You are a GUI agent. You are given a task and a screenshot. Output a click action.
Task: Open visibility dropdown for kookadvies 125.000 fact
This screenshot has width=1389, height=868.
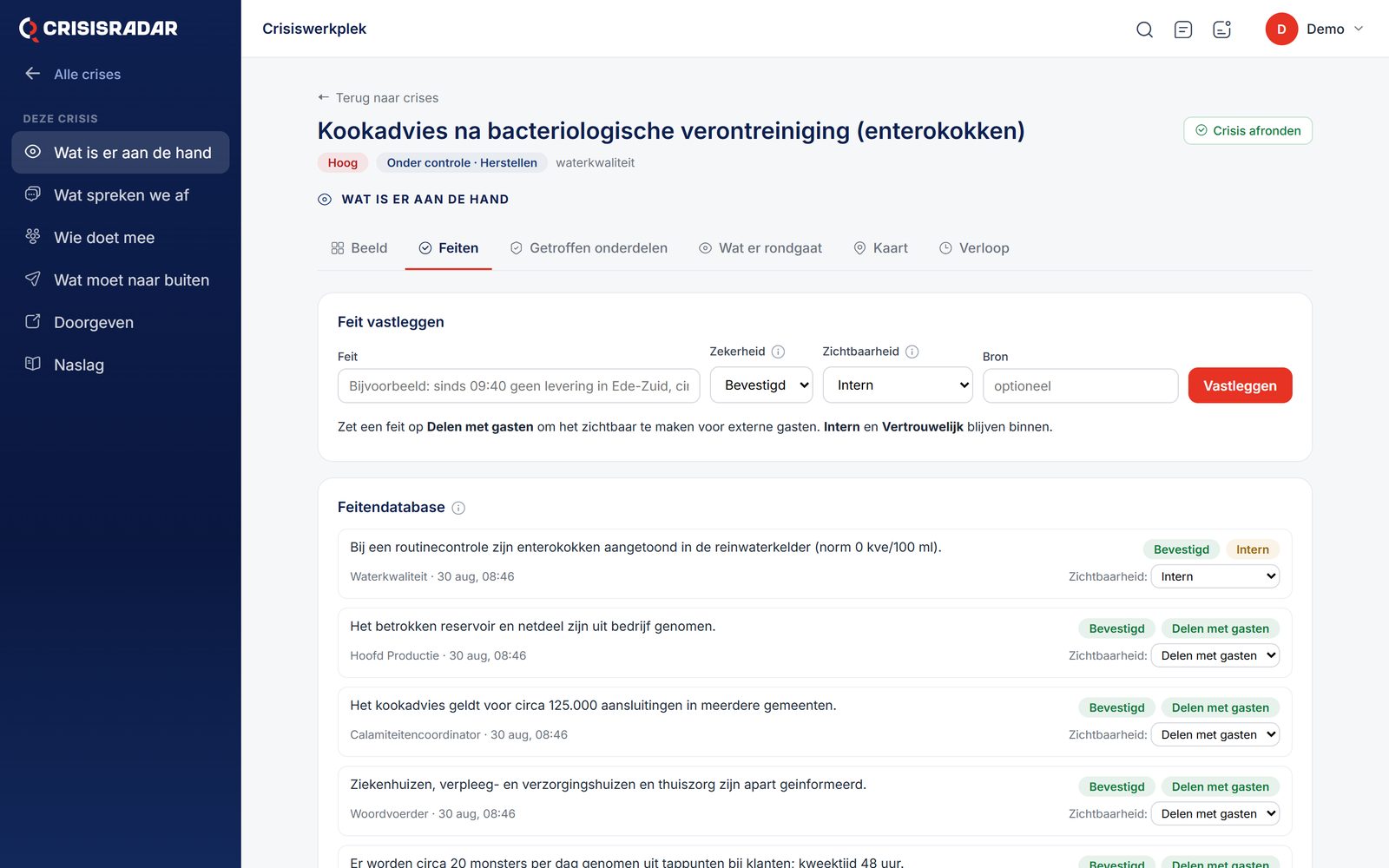coord(1215,734)
